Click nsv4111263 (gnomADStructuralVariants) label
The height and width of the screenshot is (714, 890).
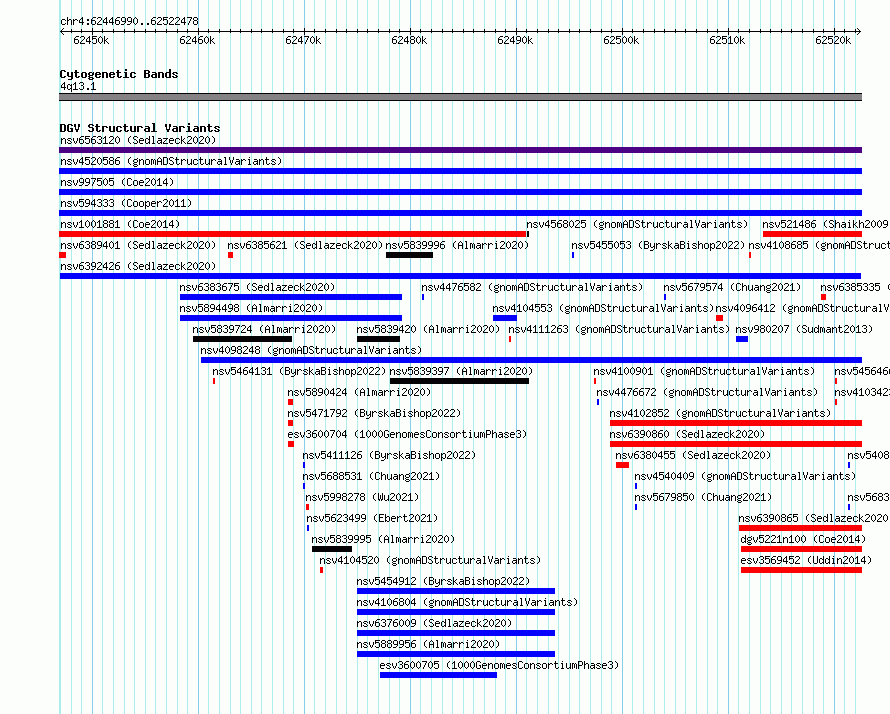(x=619, y=329)
